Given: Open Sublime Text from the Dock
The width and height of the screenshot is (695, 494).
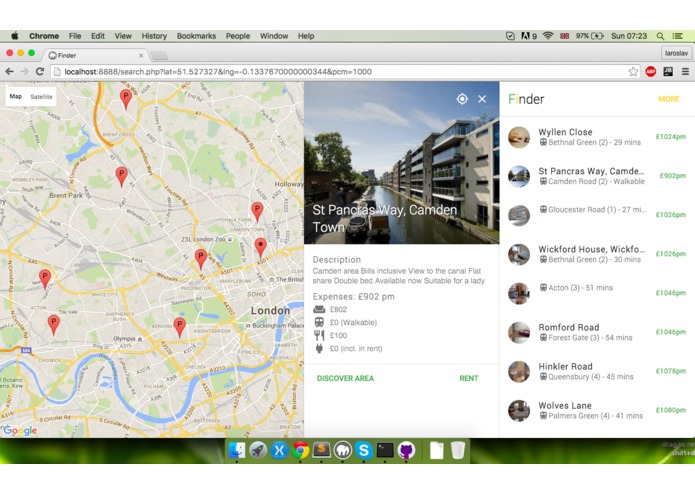Looking at the screenshot, I should (321, 450).
